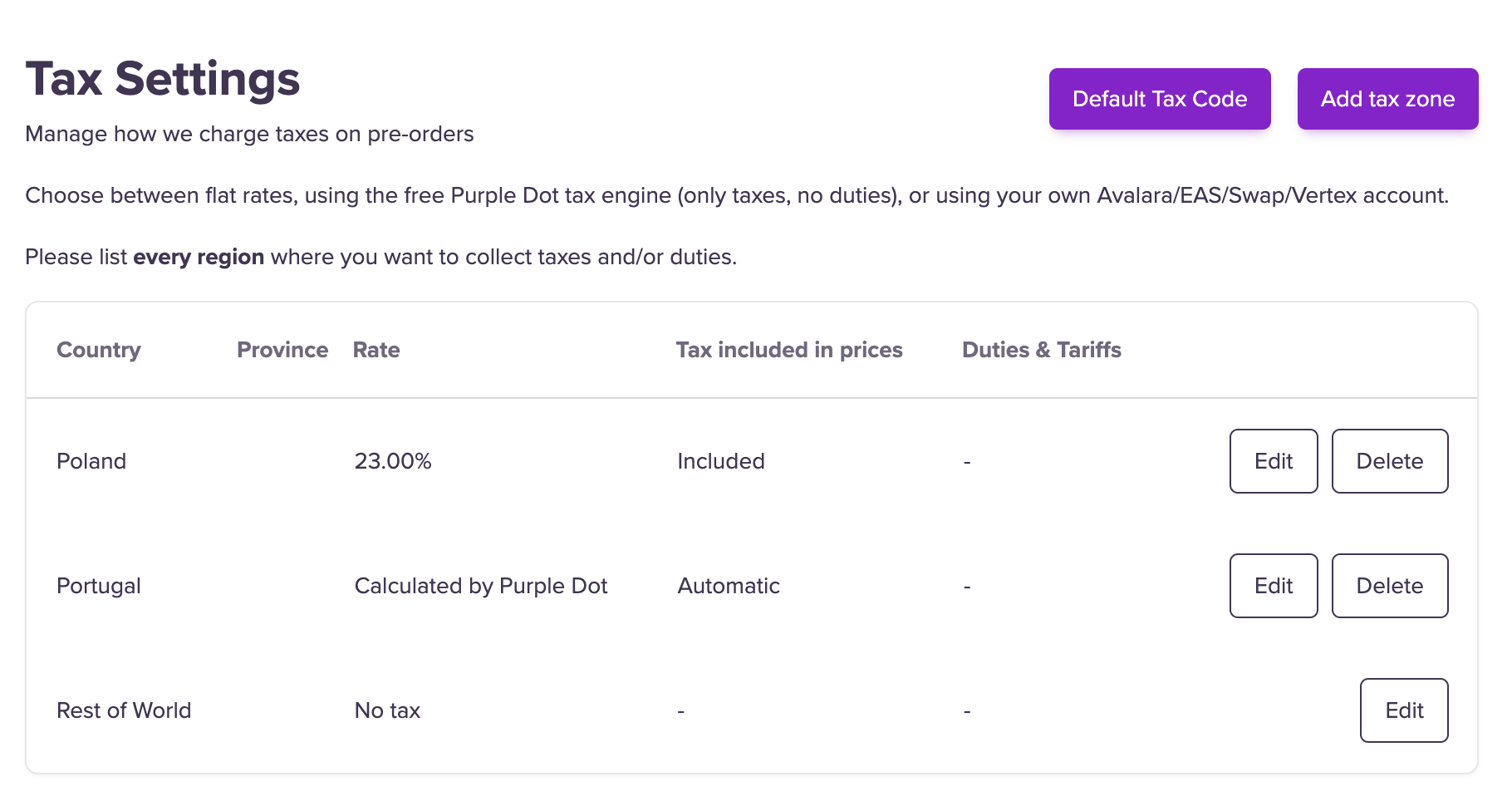
Task: Click the No tax rate cell
Action: tap(387, 710)
